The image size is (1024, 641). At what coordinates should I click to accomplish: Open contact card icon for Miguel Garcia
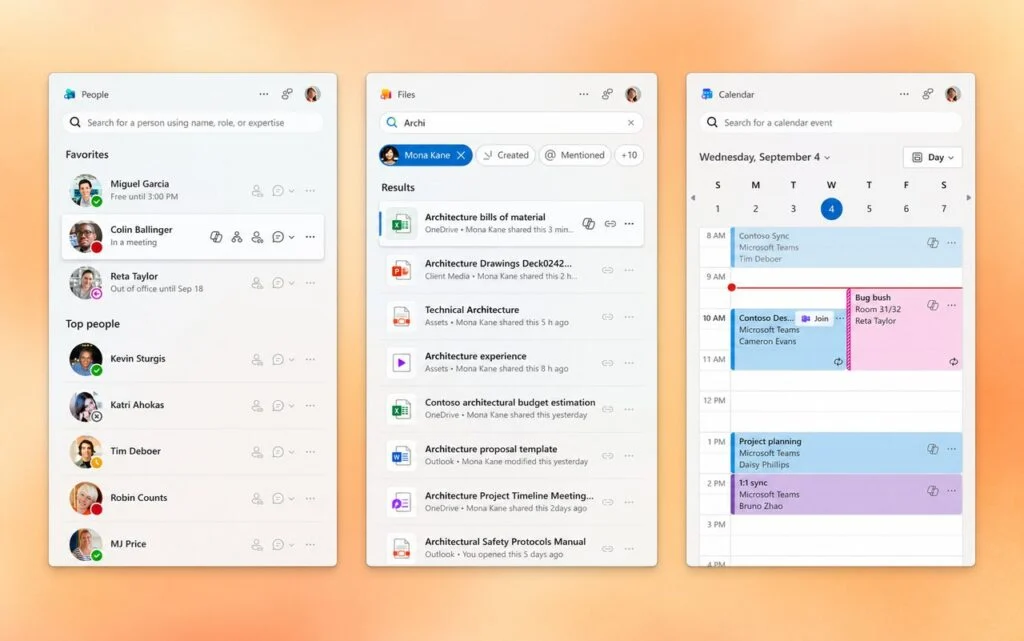click(x=257, y=191)
